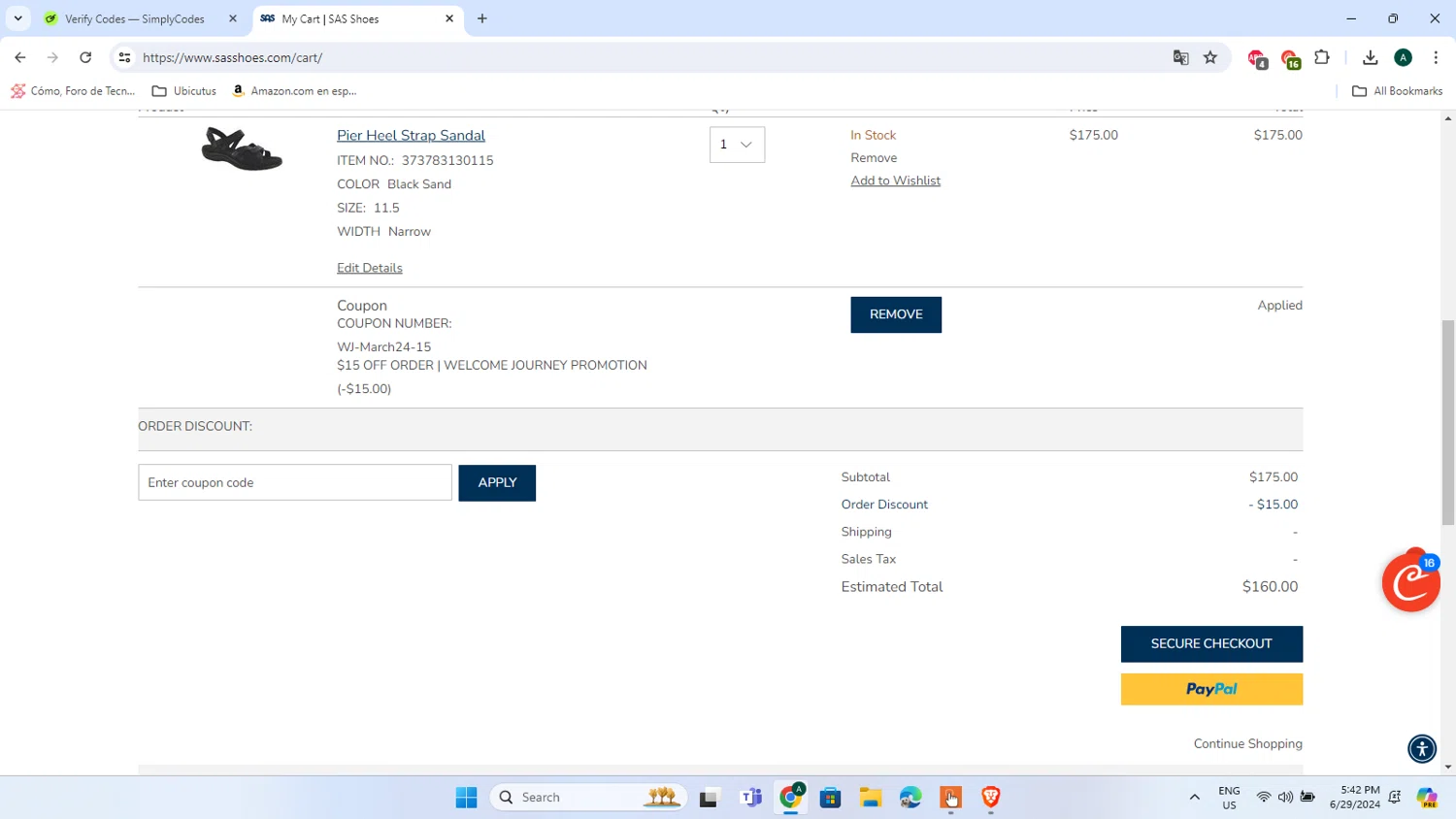This screenshot has width=1456, height=819.
Task: Pay with the PayPal button
Action: point(1211,689)
